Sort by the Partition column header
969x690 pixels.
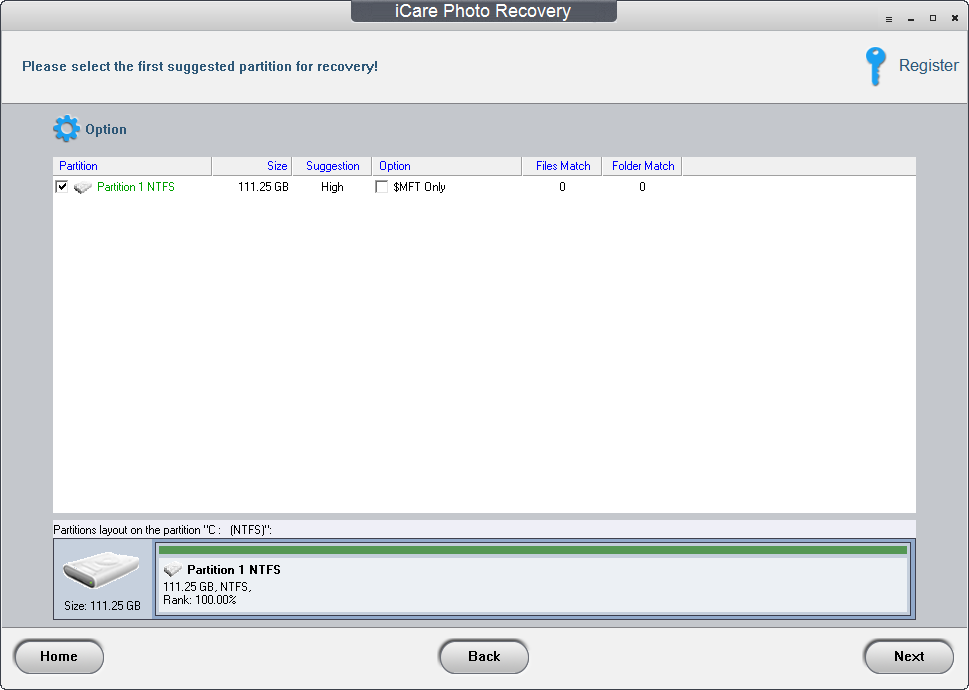[x=132, y=166]
